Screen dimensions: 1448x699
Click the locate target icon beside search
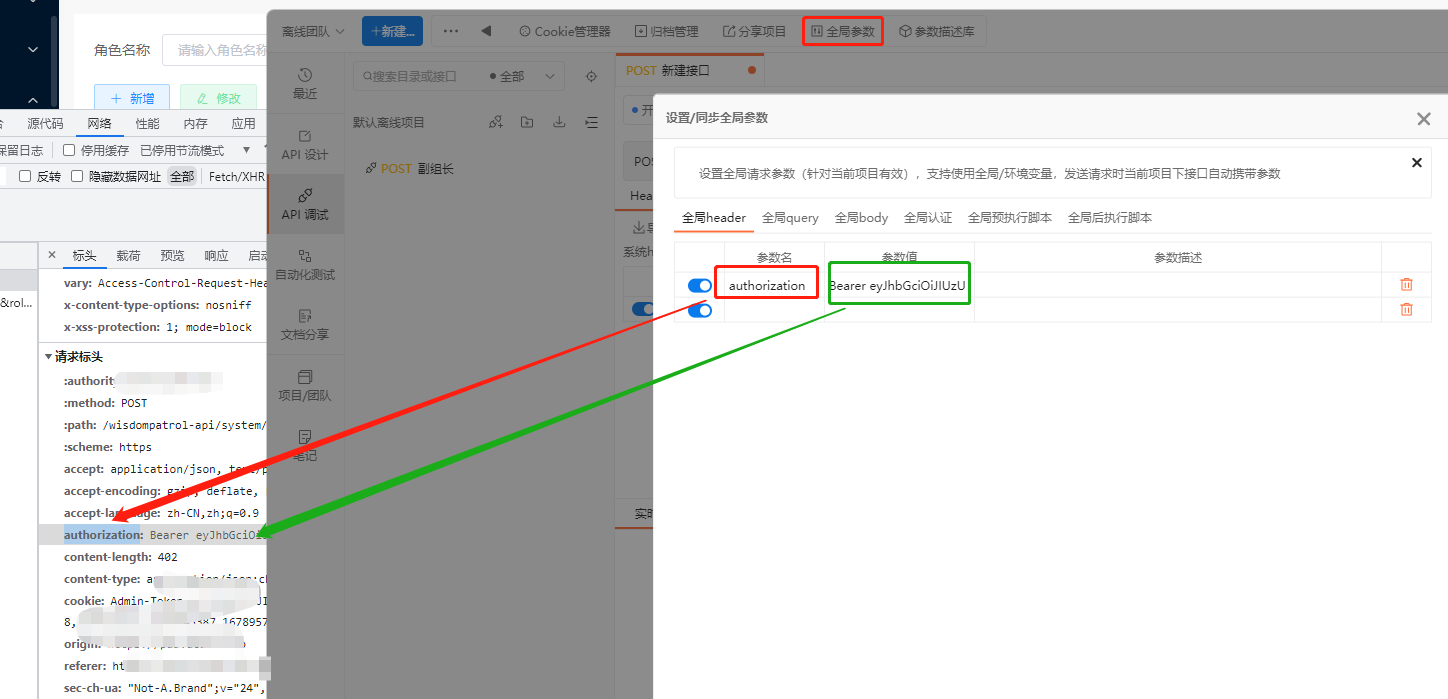591,76
